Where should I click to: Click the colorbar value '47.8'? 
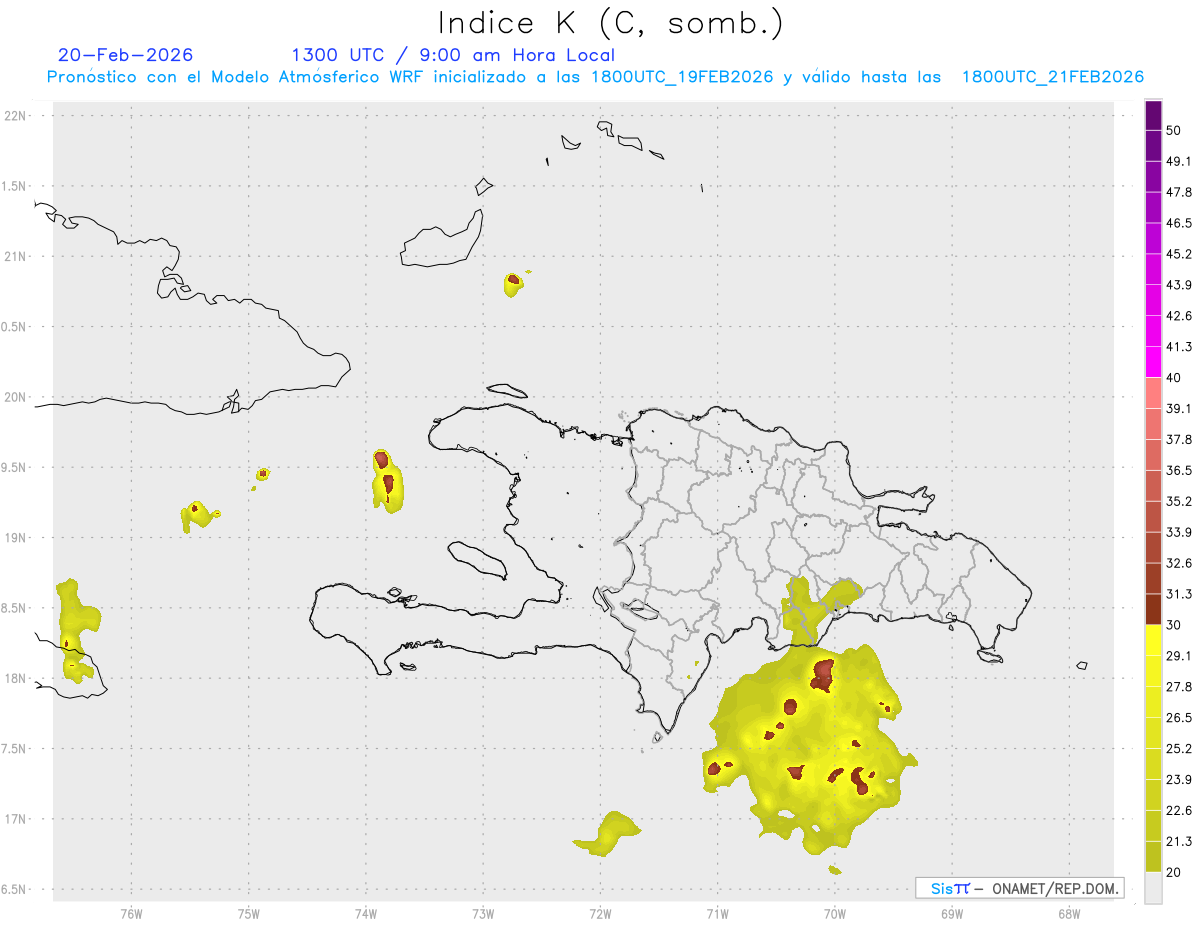[1179, 192]
